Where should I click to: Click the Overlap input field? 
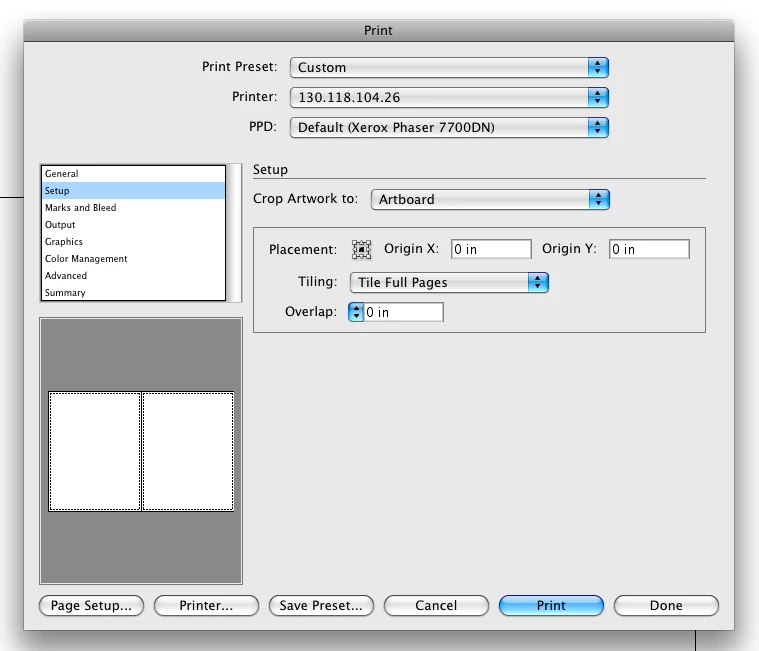point(403,312)
